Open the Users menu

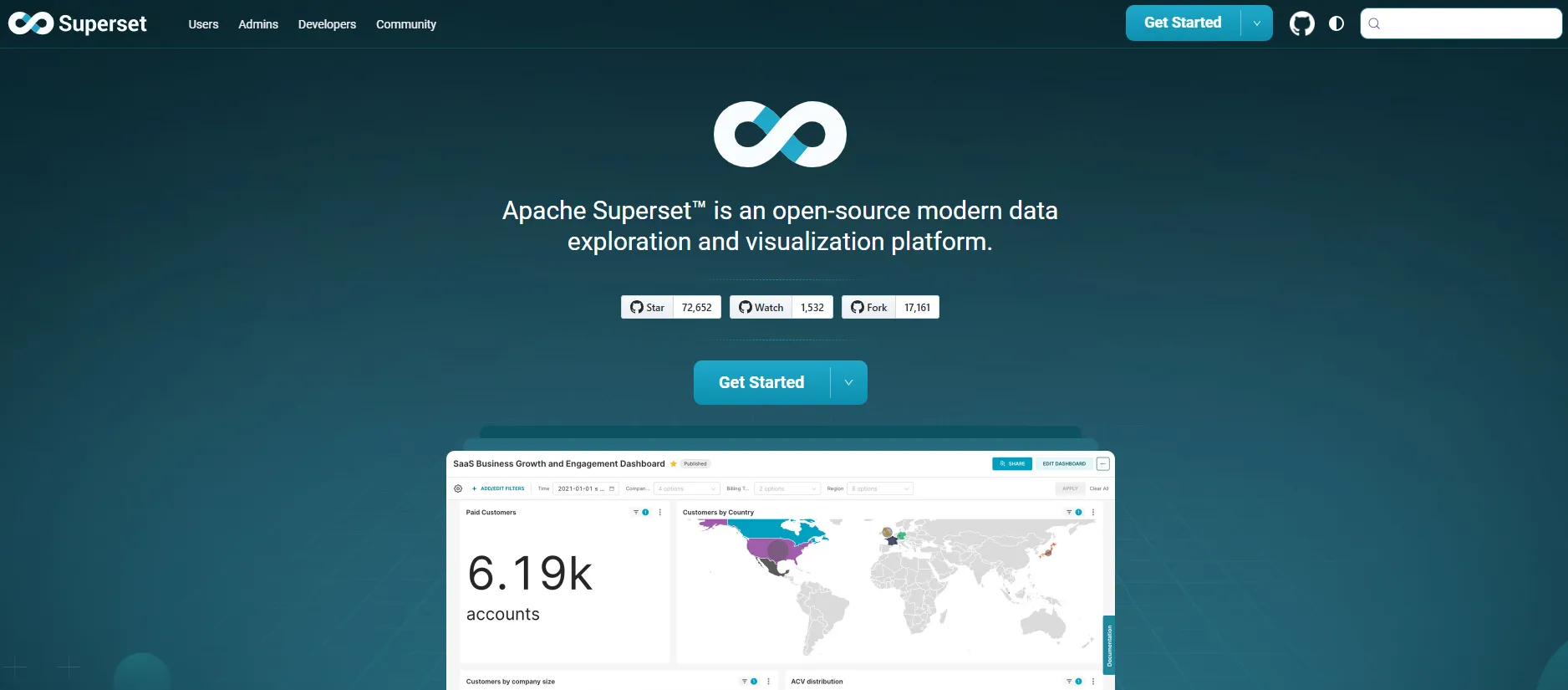pyautogui.click(x=203, y=24)
